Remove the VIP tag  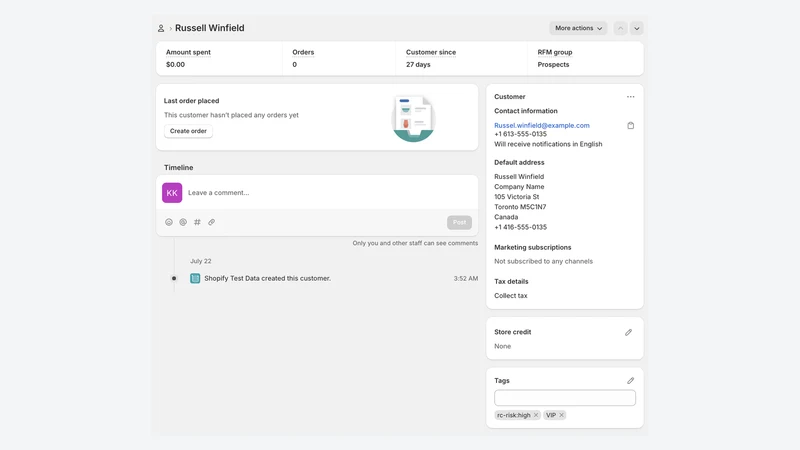561,415
